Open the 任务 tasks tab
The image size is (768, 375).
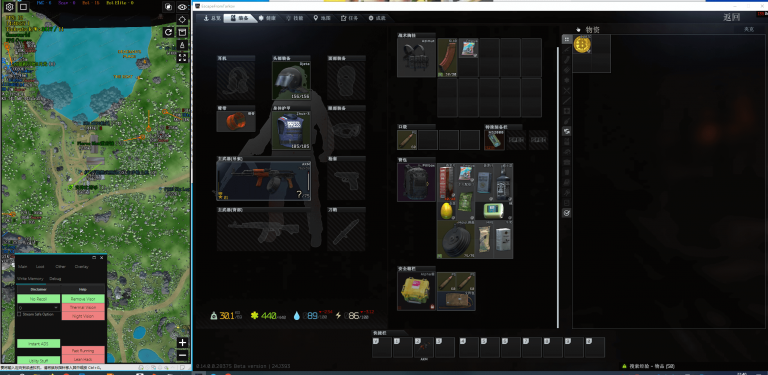click(350, 18)
